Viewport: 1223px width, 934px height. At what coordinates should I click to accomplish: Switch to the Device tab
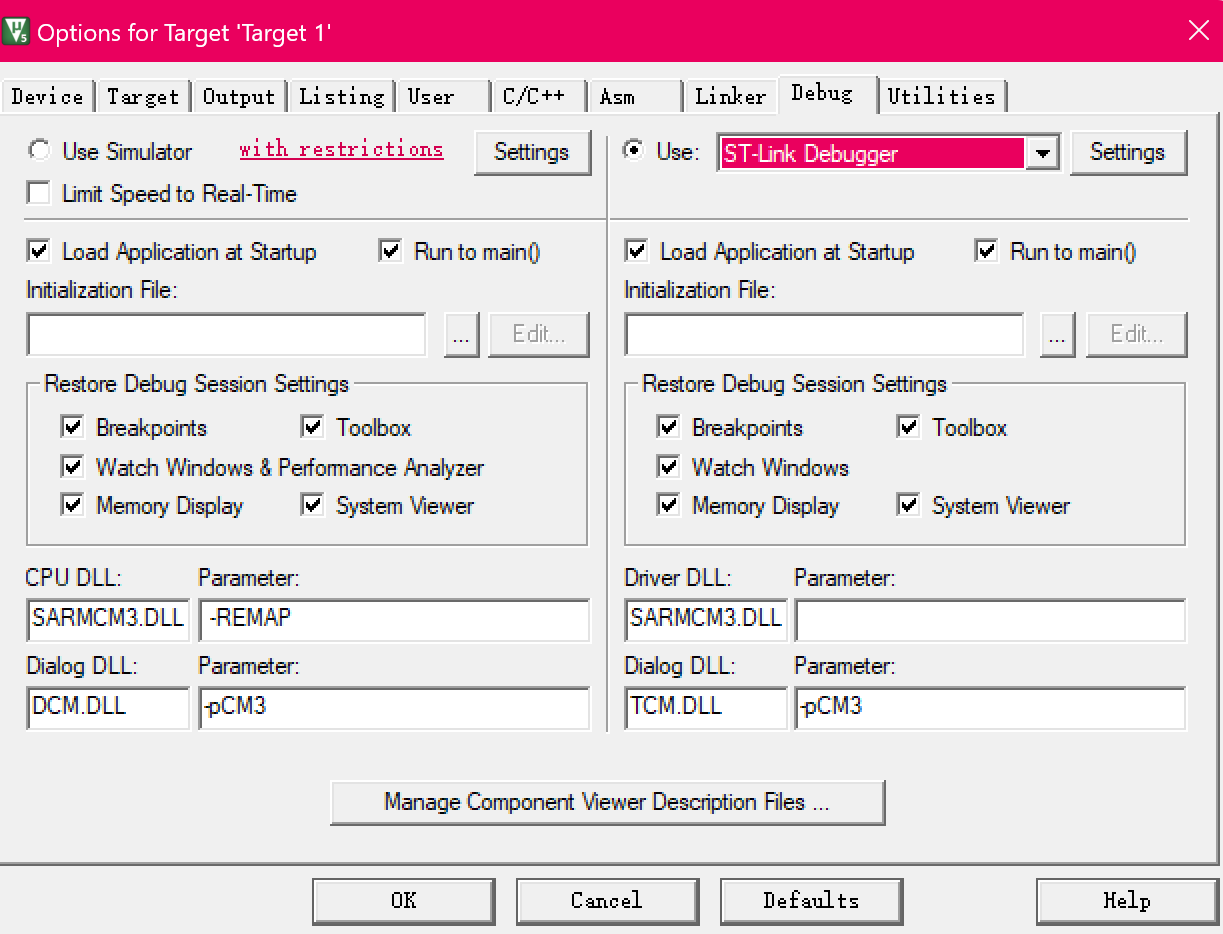(48, 96)
